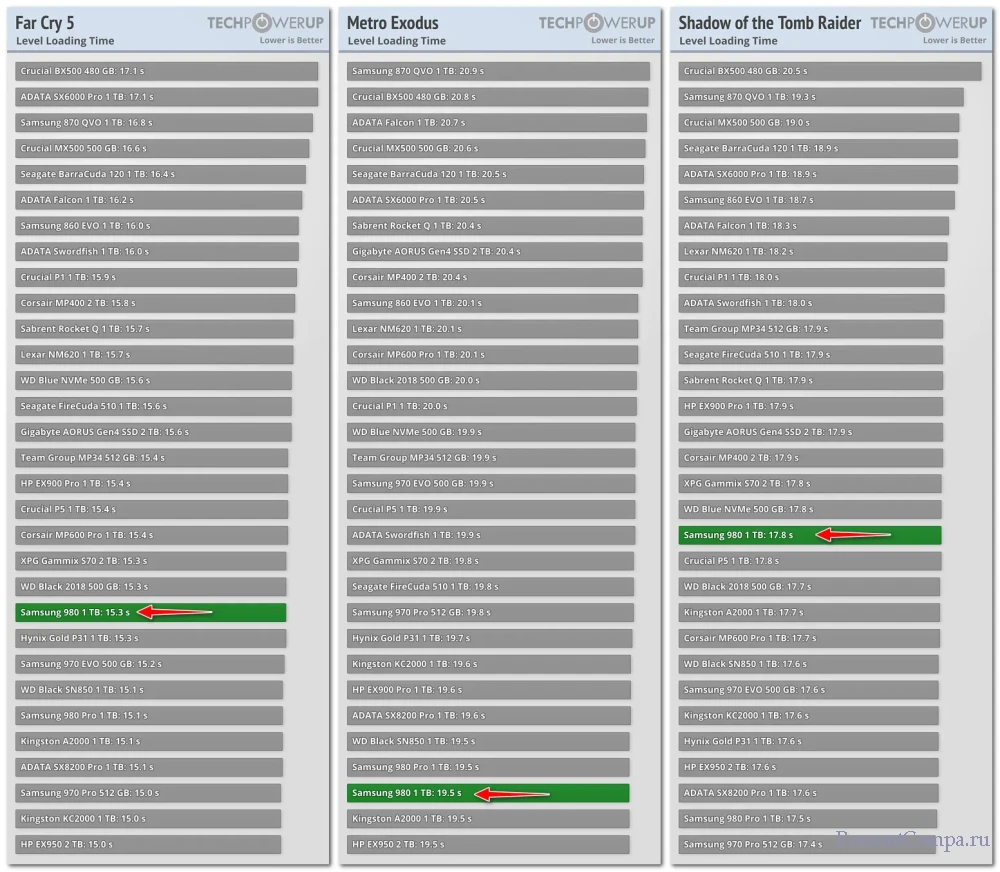The image size is (1000, 872).
Task: Click the WD Black SN850 17.6 s bar
Action: 809,664
